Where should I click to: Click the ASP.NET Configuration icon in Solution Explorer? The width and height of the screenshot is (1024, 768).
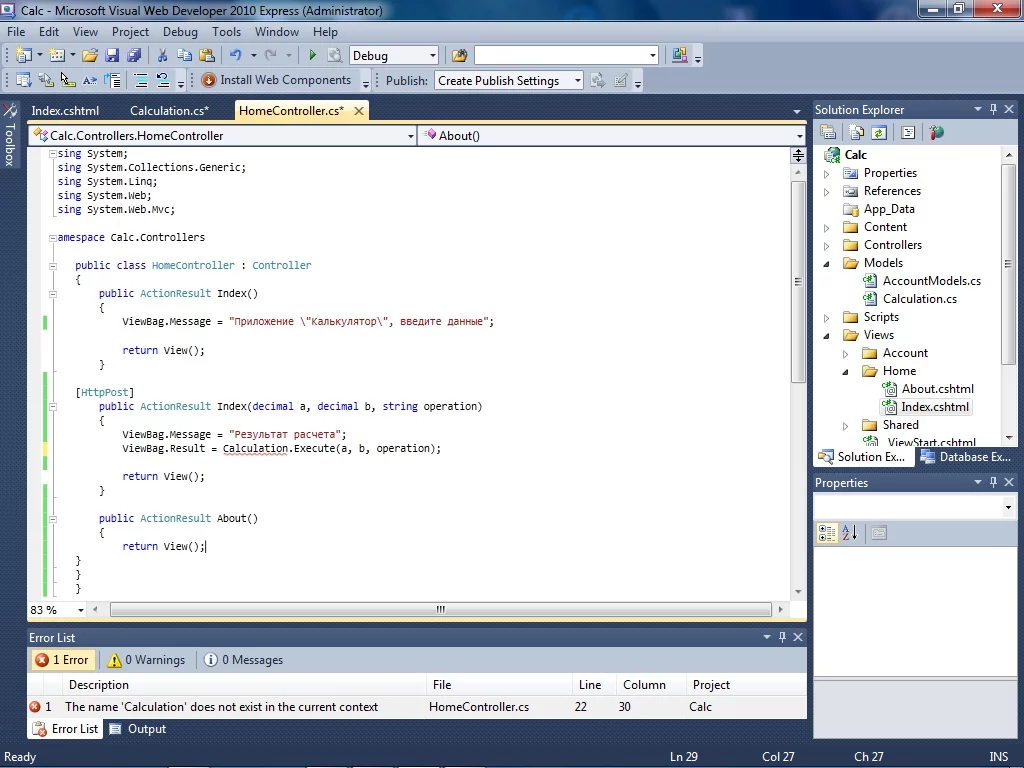click(936, 132)
